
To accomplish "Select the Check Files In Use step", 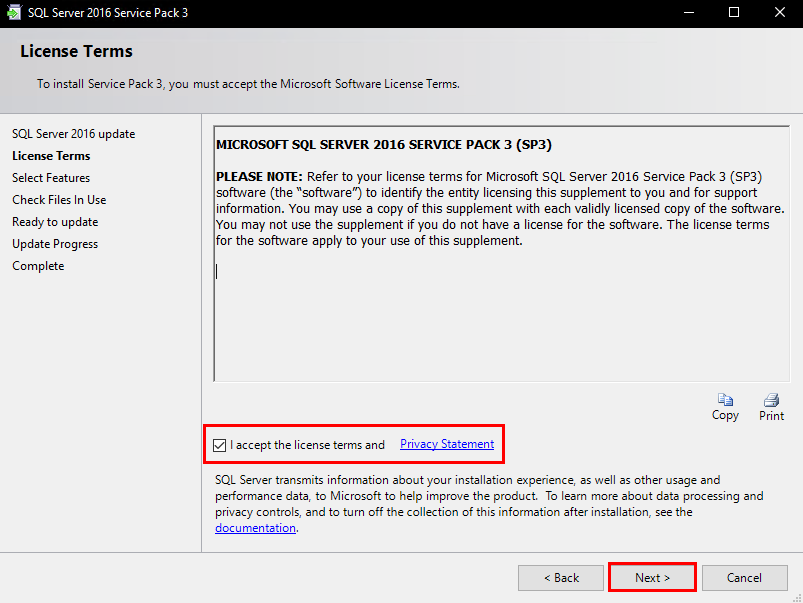I will [59, 200].
